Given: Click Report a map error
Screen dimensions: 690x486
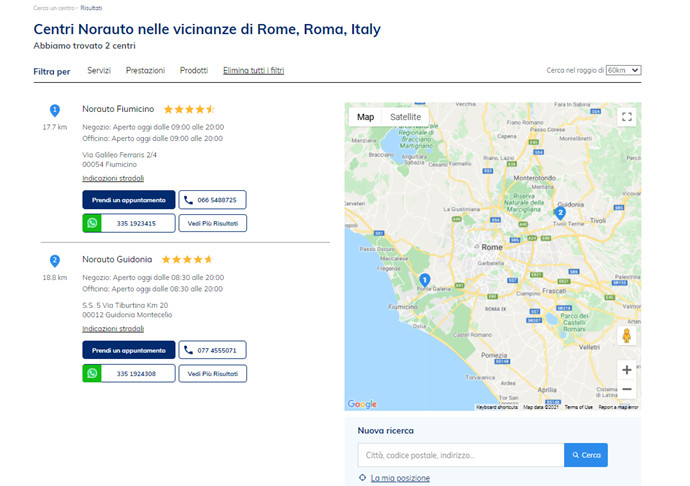Looking at the screenshot, I should pyautogui.click(x=618, y=407).
